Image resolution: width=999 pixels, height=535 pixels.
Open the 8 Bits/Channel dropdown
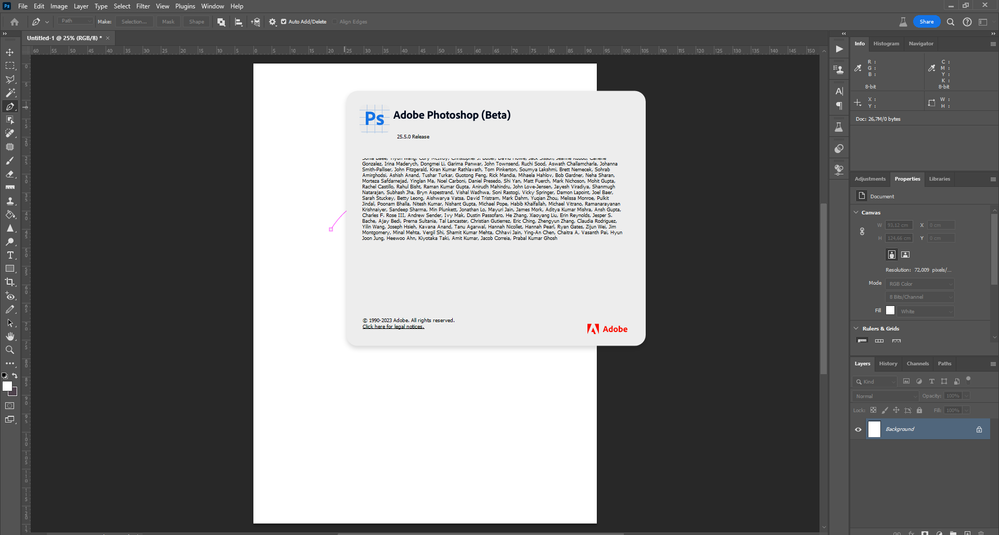coord(919,297)
